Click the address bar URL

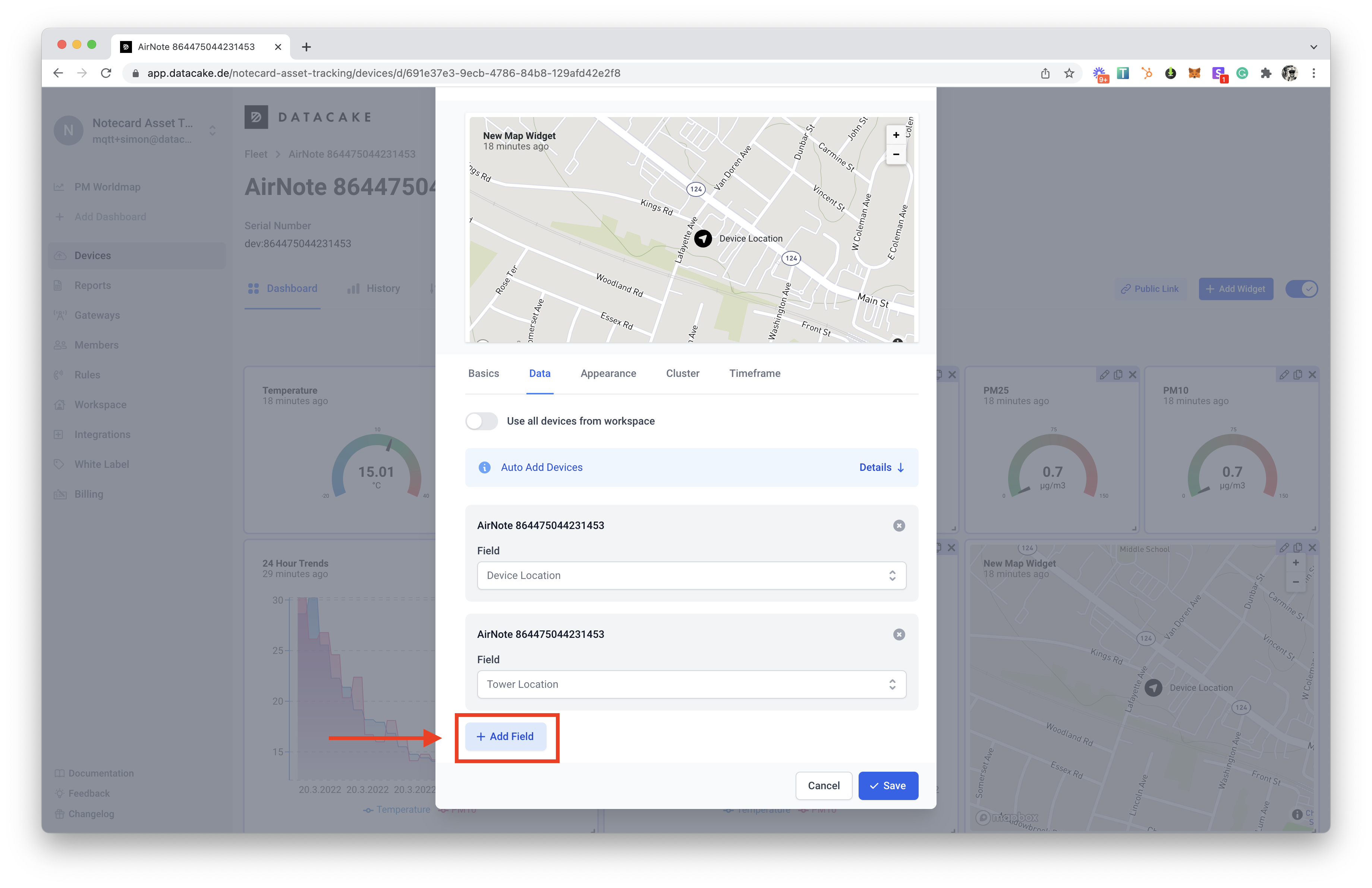[383, 73]
